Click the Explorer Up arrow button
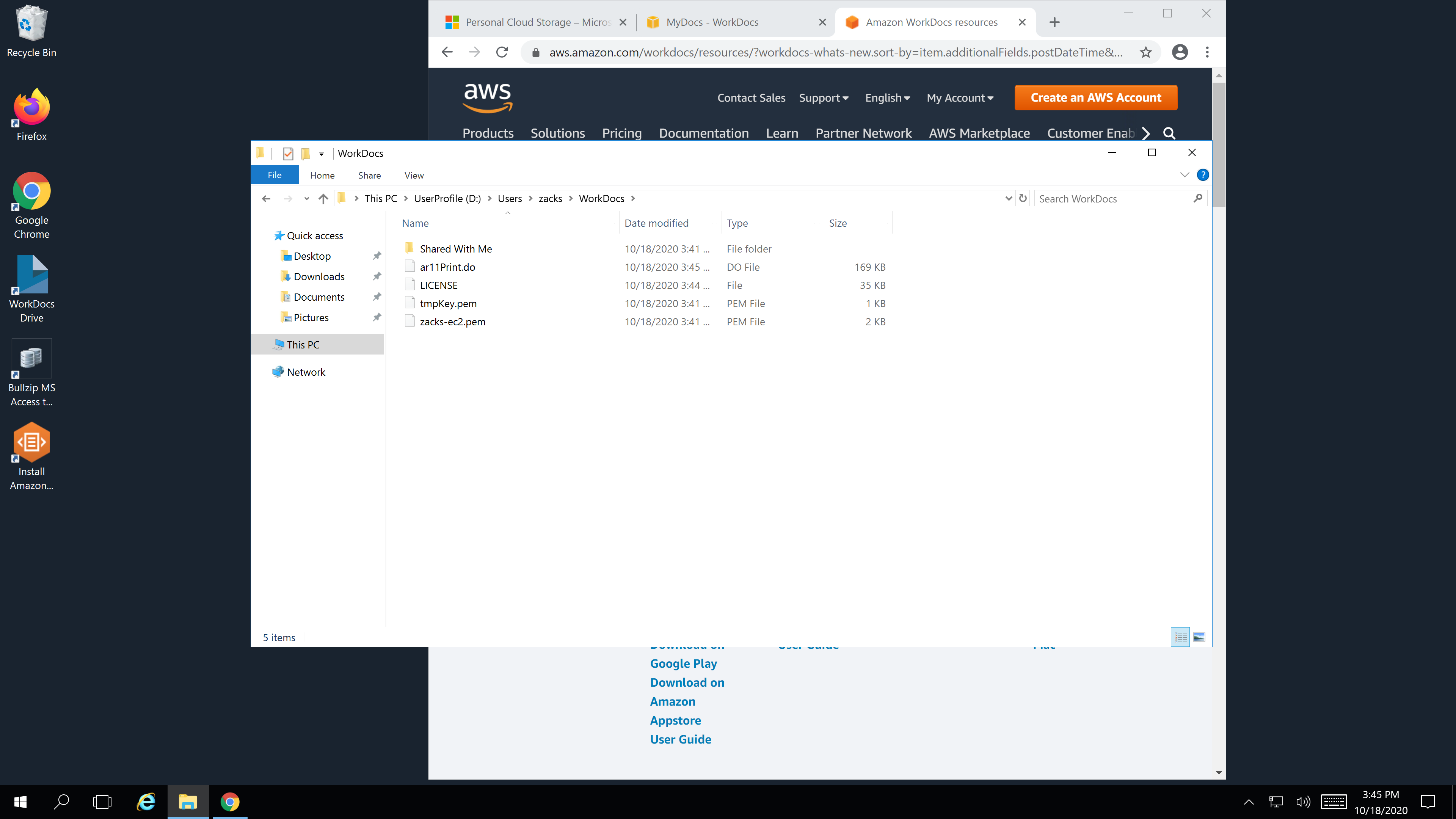Screen dimensions: 1456x819 click(323, 198)
